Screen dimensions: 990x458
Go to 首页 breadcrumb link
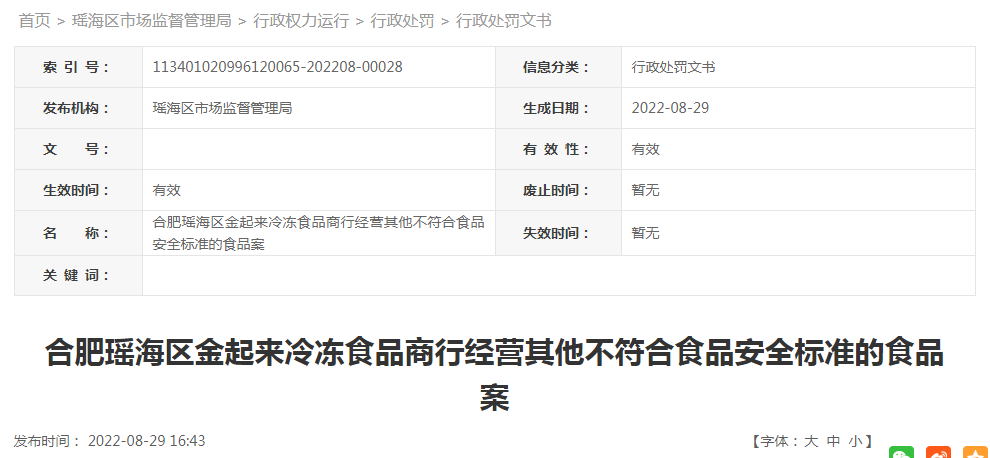35,21
